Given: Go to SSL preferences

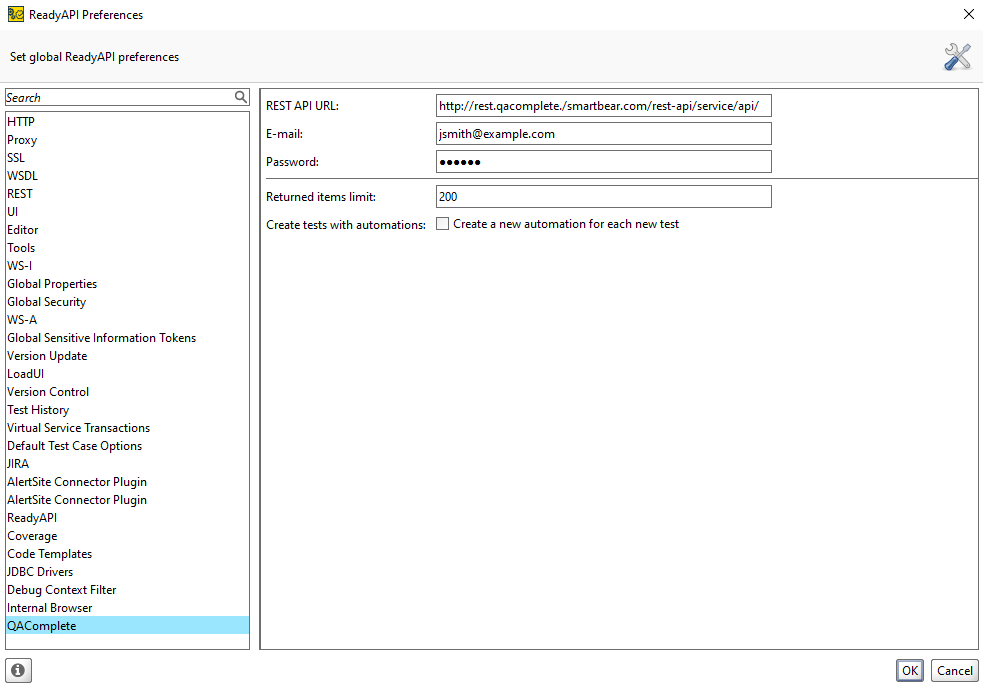Looking at the screenshot, I should (127, 158).
